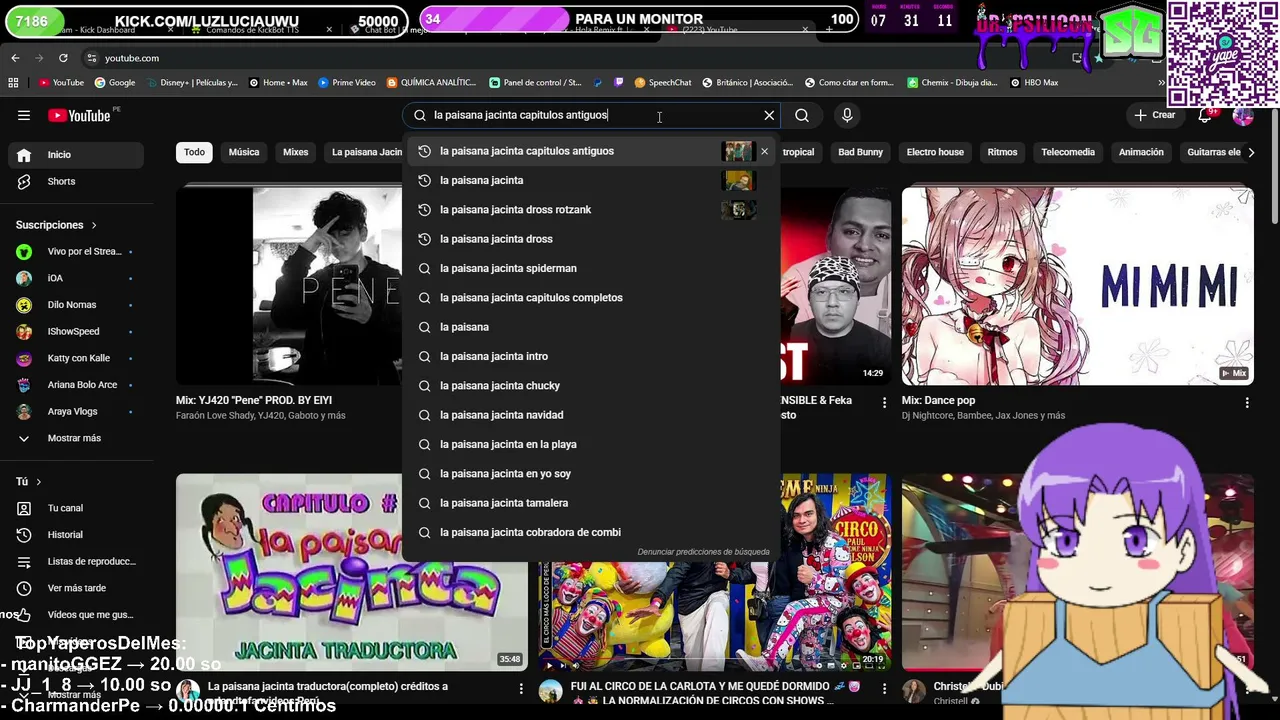
Task: Expand subscriptions with Mostrar más
Action: coord(77,438)
